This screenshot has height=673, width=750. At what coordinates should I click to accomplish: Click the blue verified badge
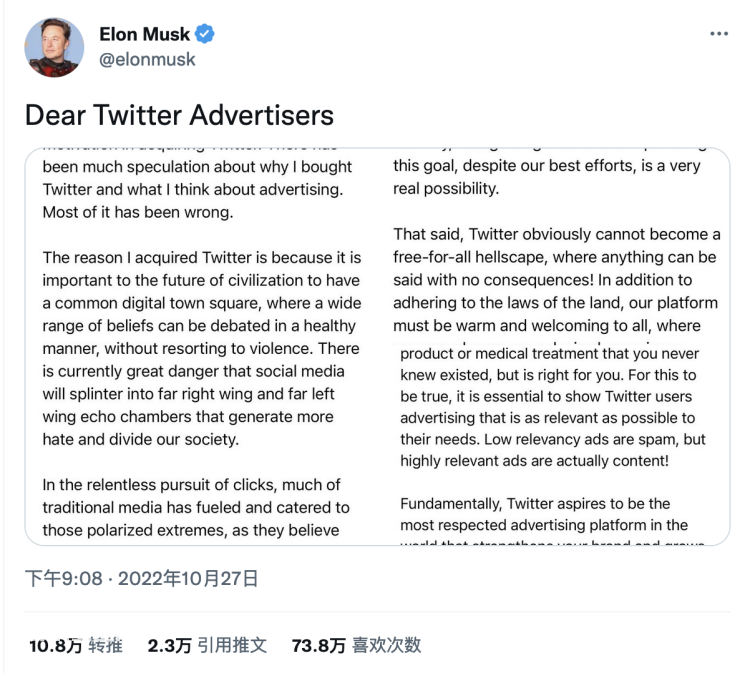coord(205,34)
